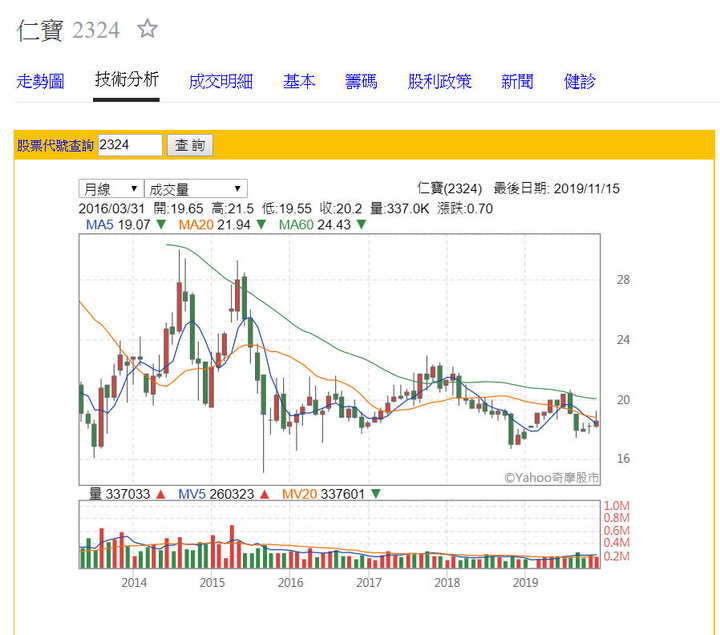The image size is (720, 635).
Task: Click the 2014 label on the time axis
Action: point(134,583)
